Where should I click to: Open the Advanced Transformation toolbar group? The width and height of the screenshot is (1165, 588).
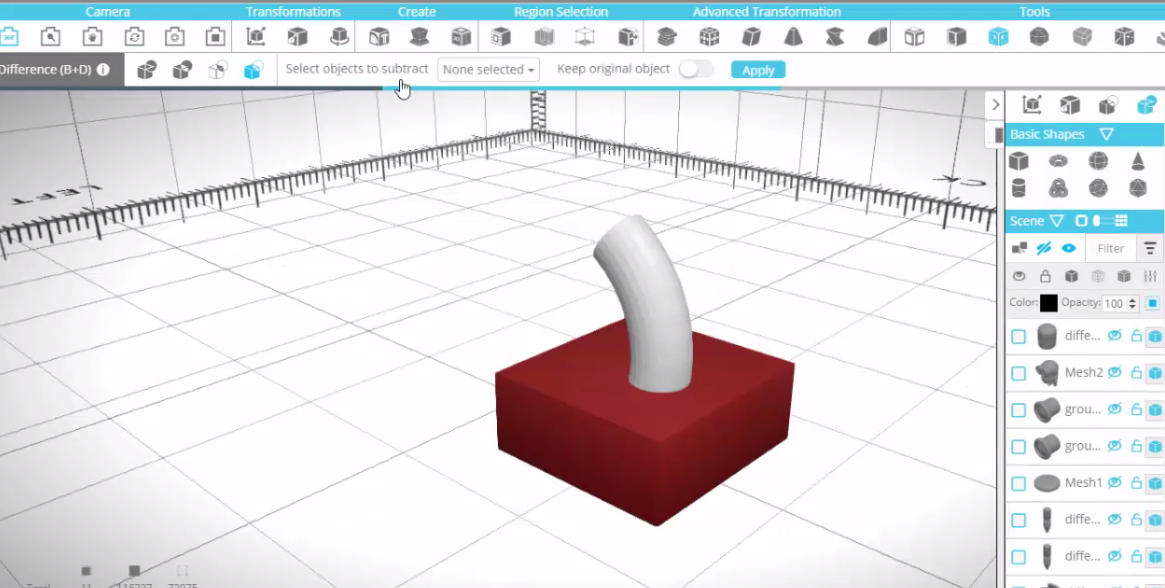(767, 12)
